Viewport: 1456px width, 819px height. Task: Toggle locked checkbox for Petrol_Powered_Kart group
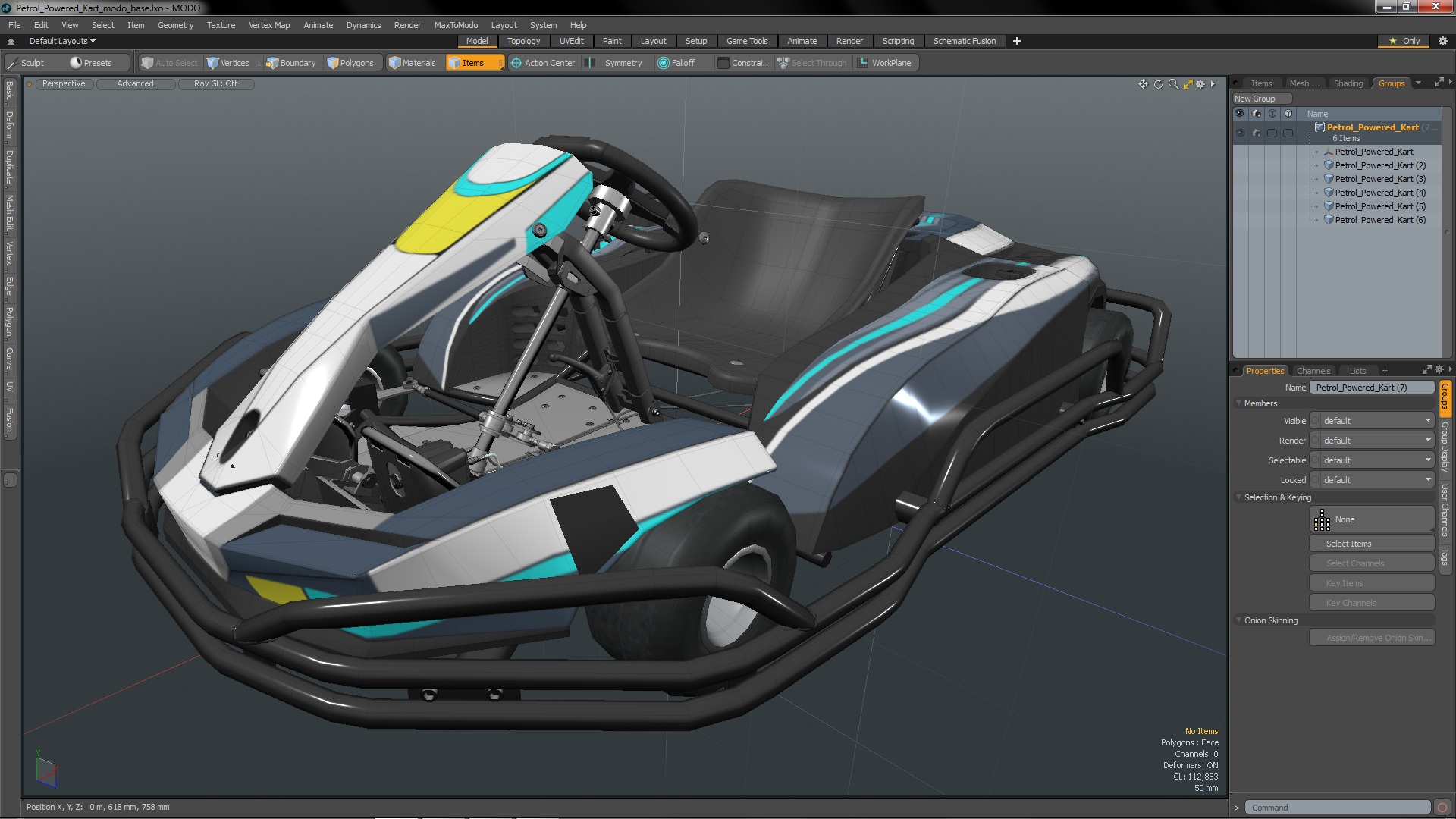[1288, 133]
